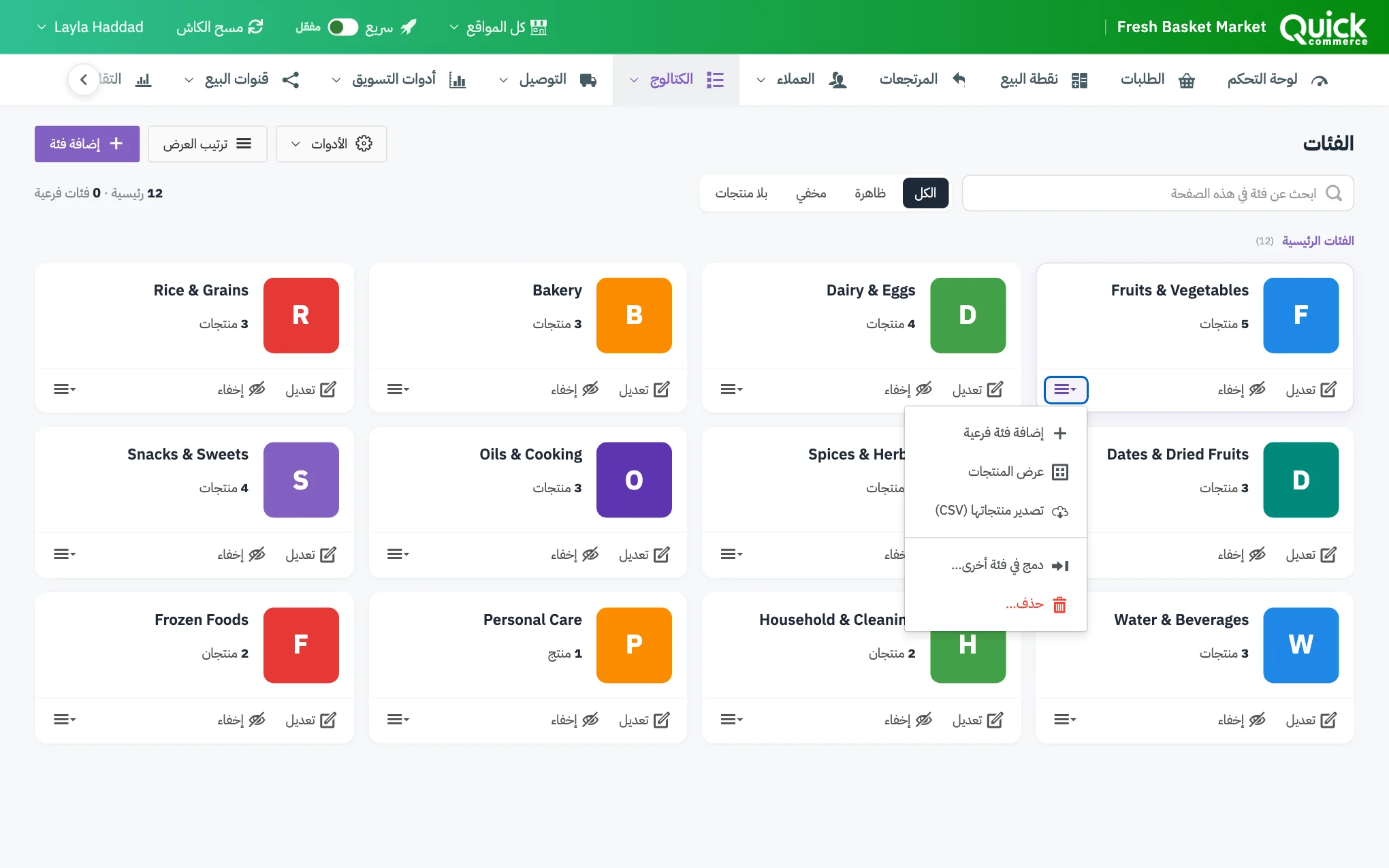Select the مخفي hidden filter tab
Viewport: 1389px width, 868px height.
811,193
